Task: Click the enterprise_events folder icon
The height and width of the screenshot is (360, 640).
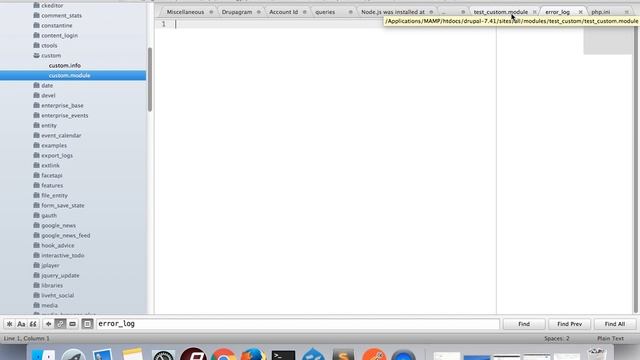Action: [36, 115]
